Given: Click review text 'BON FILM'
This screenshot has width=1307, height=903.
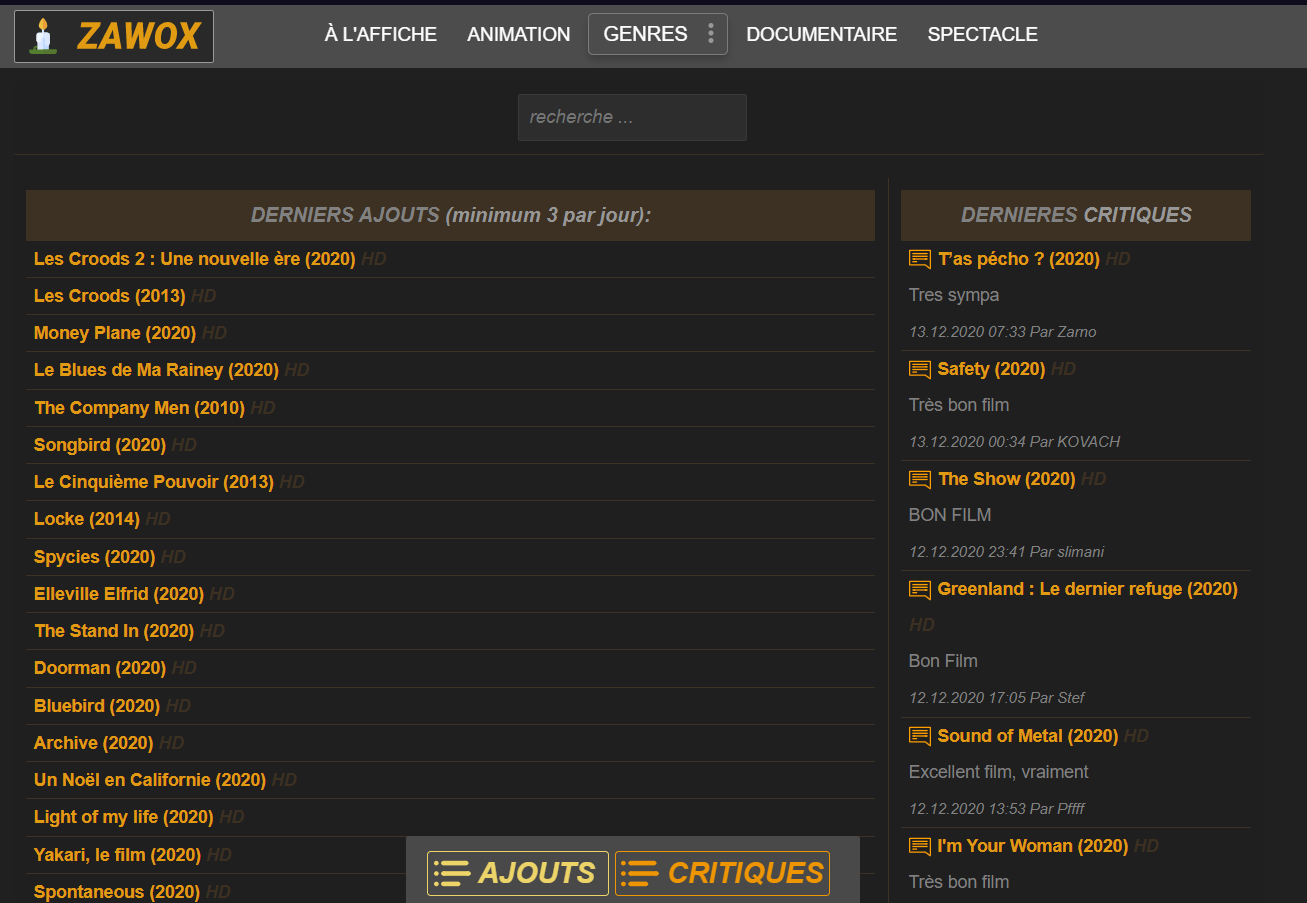Looking at the screenshot, I should click(950, 515).
